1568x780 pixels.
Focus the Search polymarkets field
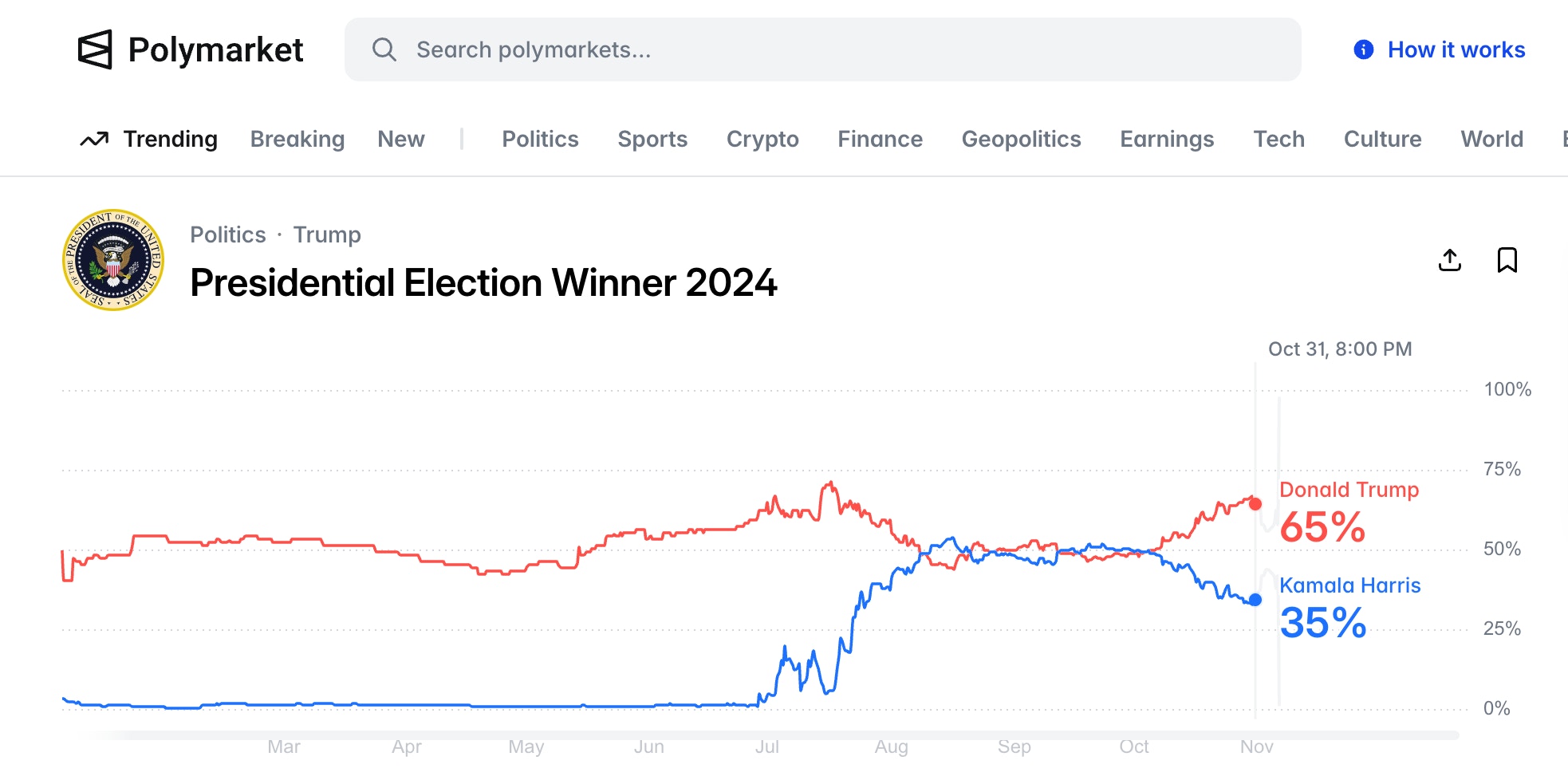pos(821,49)
